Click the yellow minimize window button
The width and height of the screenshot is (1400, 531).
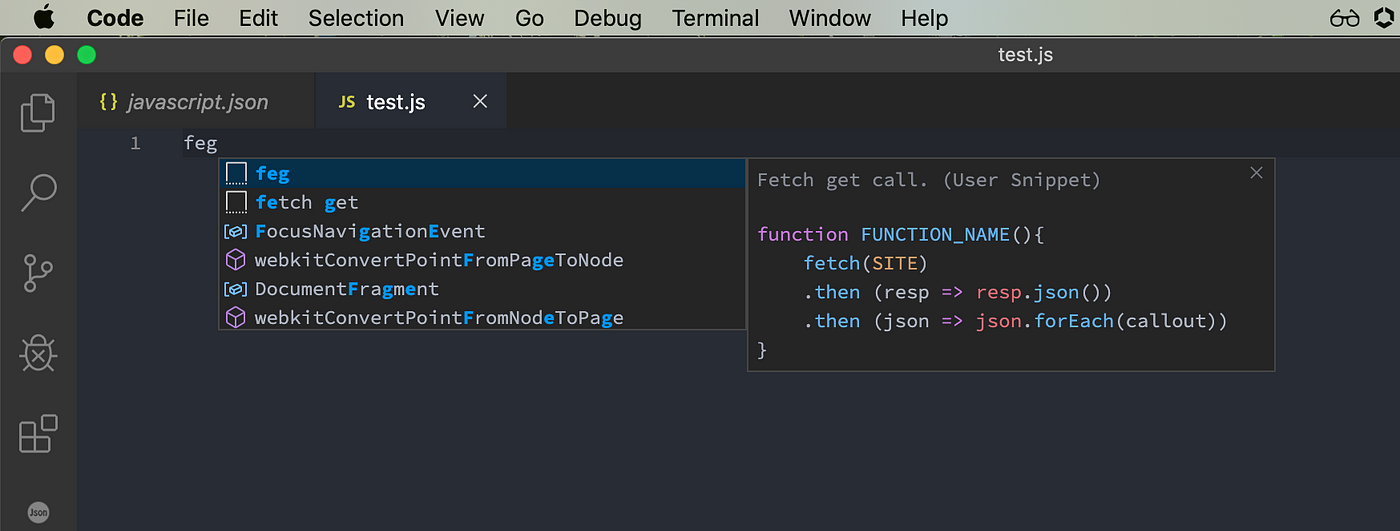coord(54,56)
